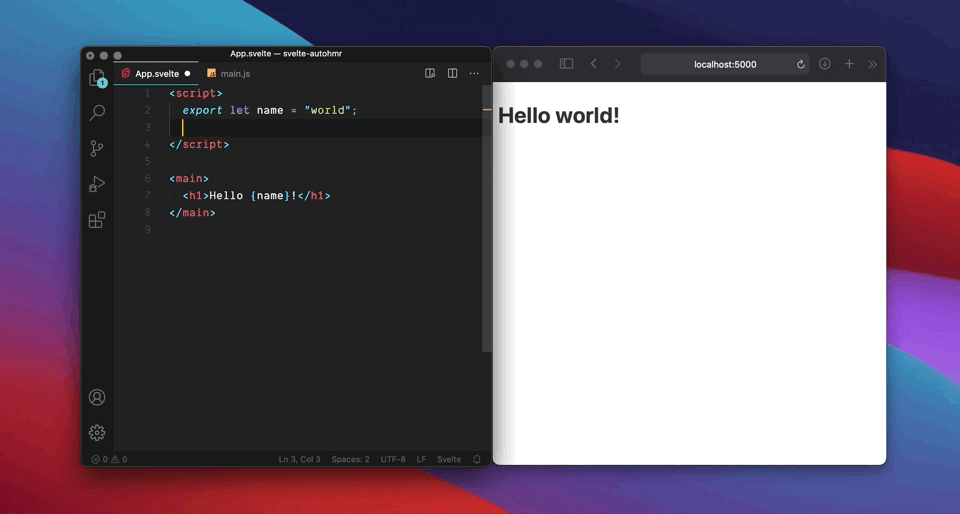This screenshot has width=960, height=514.
Task: Click the editor vertical scrollbar
Action: [x=487, y=218]
